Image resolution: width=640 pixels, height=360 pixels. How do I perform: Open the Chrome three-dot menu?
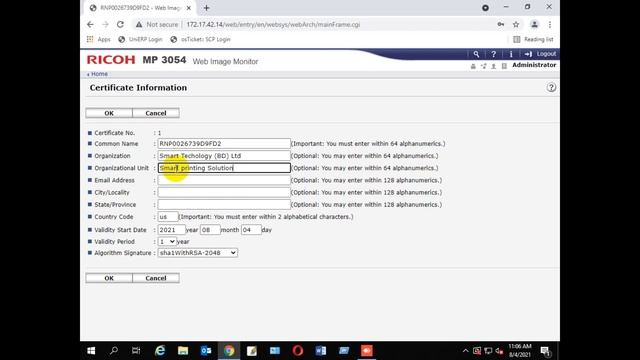550,24
